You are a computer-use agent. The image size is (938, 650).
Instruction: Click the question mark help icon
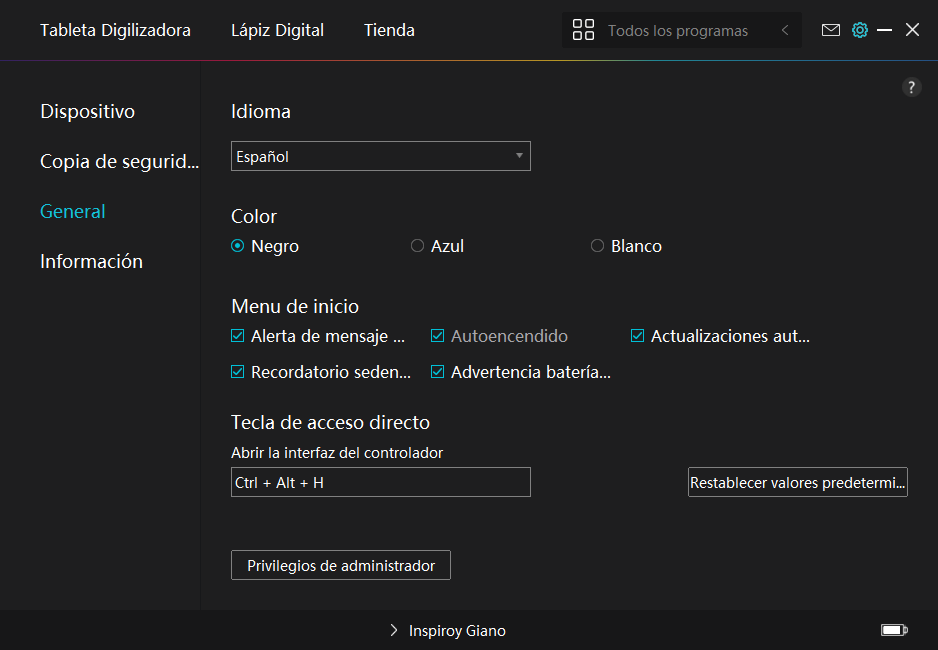tap(911, 87)
